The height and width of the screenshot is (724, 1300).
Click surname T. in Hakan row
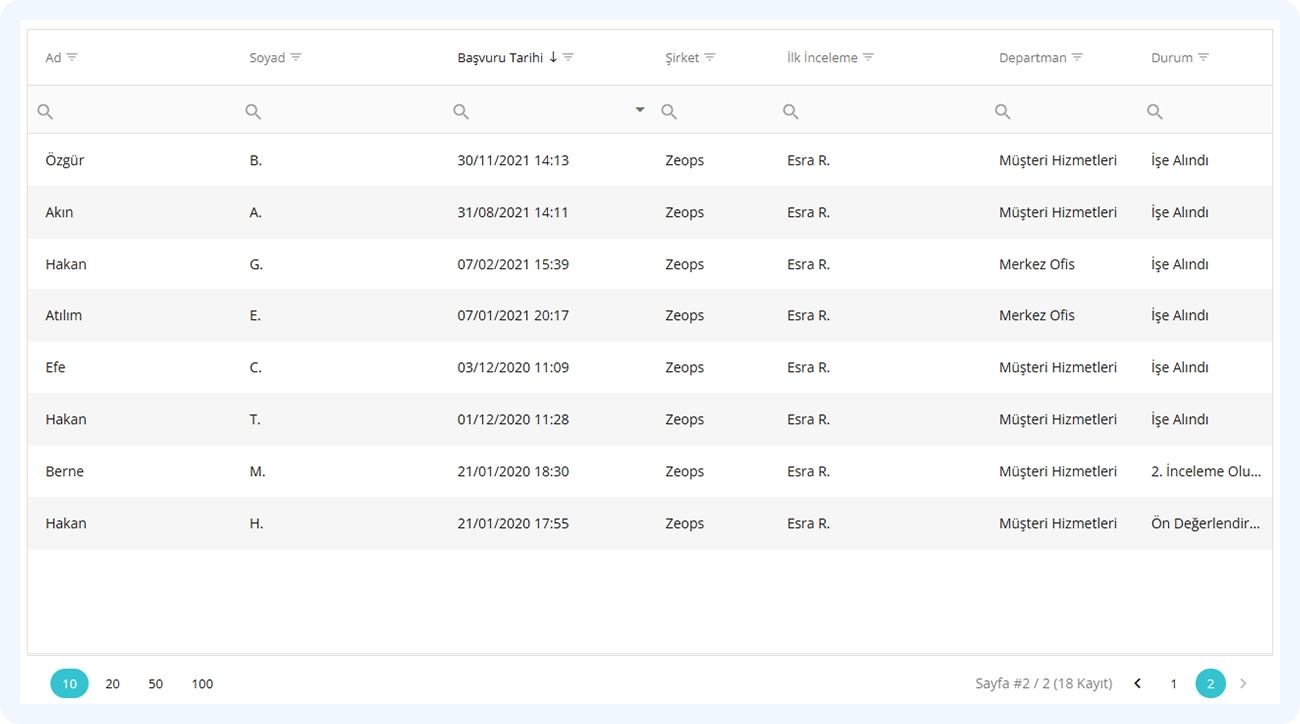tap(255, 419)
